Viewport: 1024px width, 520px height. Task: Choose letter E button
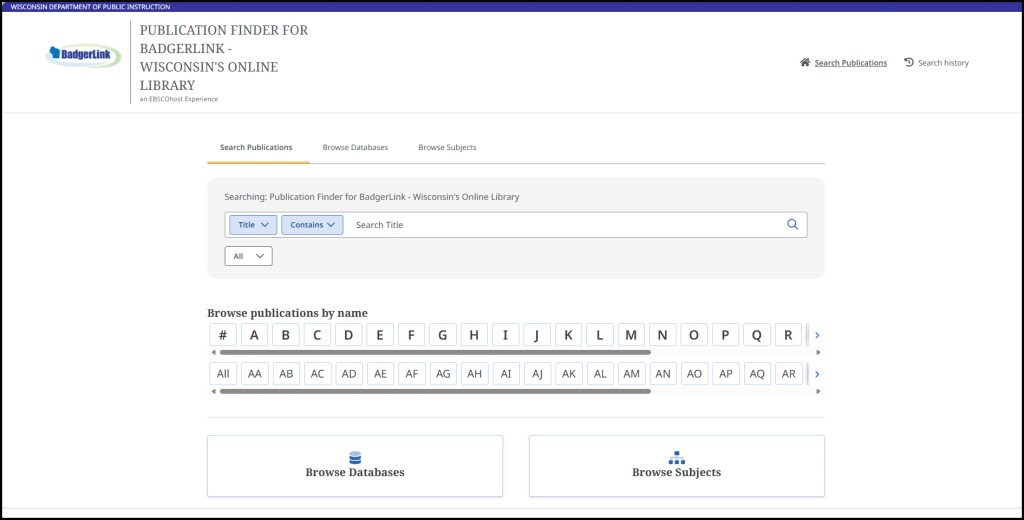tap(379, 335)
